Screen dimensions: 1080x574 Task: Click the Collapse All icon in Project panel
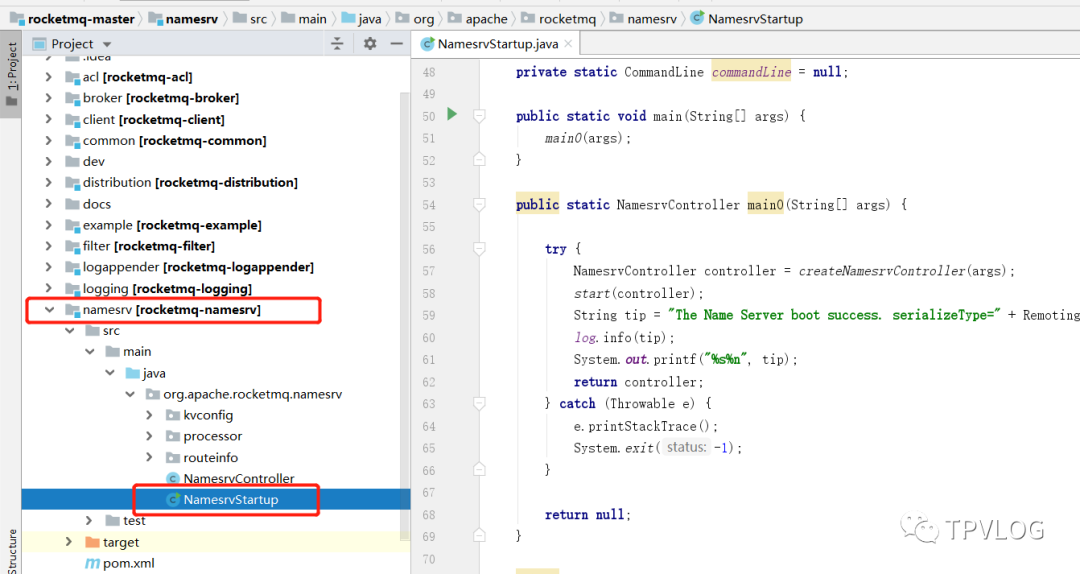pyautogui.click(x=337, y=43)
